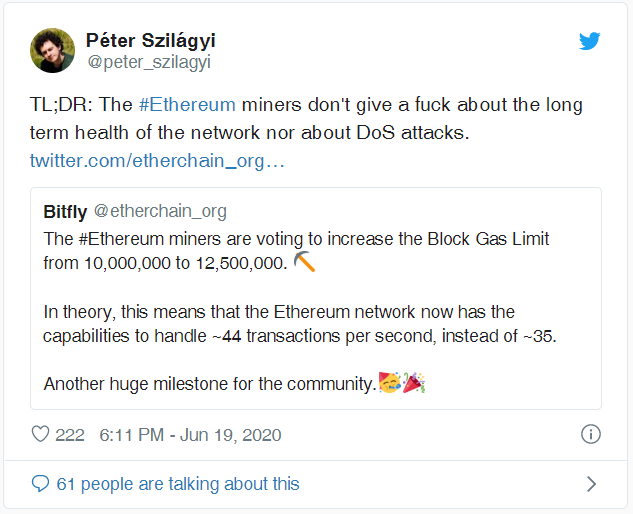The image size is (633, 514).
Task: Click the quoted paragraph starting "In theory"
Action: pyautogui.click(x=279, y=324)
